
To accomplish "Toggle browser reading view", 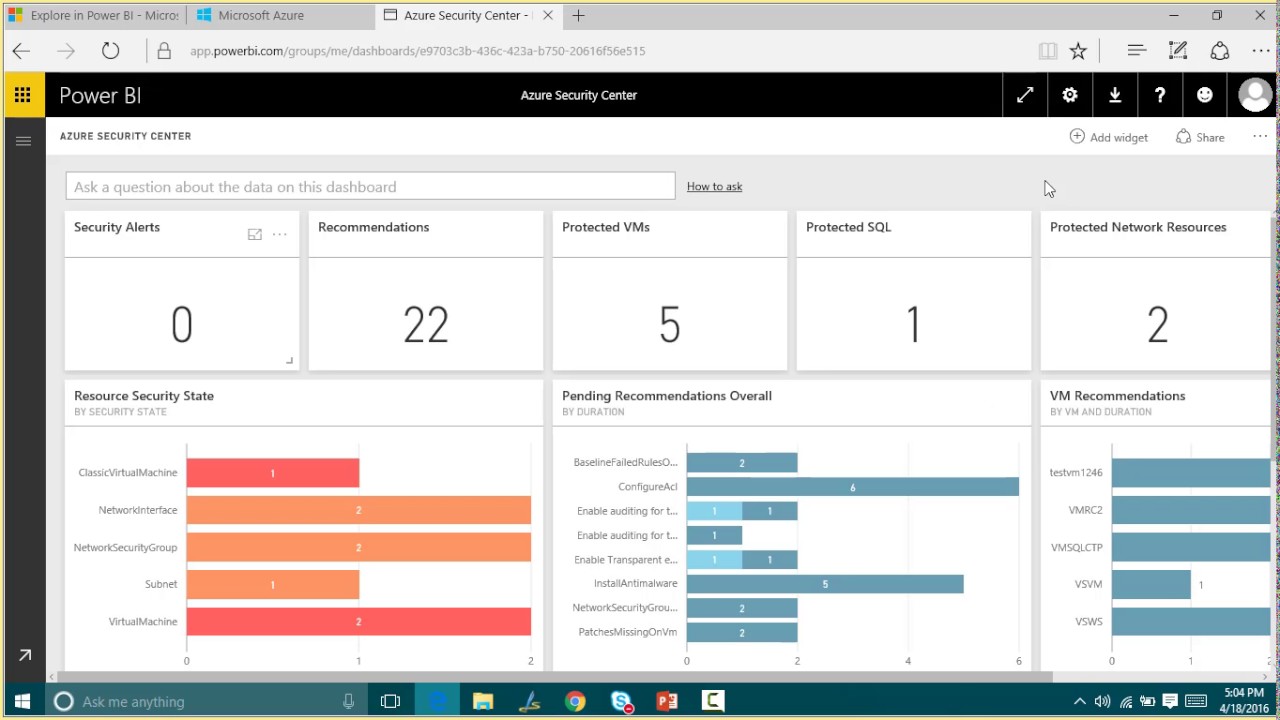I will [x=1048, y=51].
